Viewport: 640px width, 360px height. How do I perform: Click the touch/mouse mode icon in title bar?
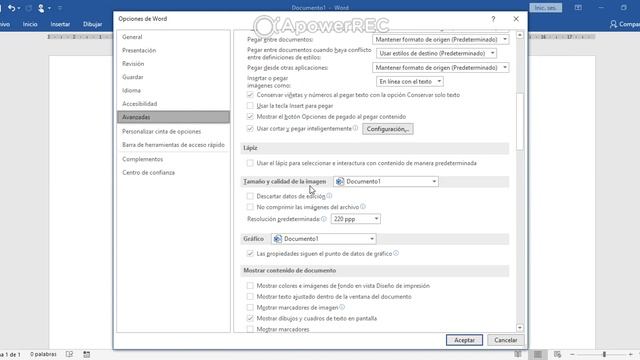pyautogui.click(x=41, y=8)
